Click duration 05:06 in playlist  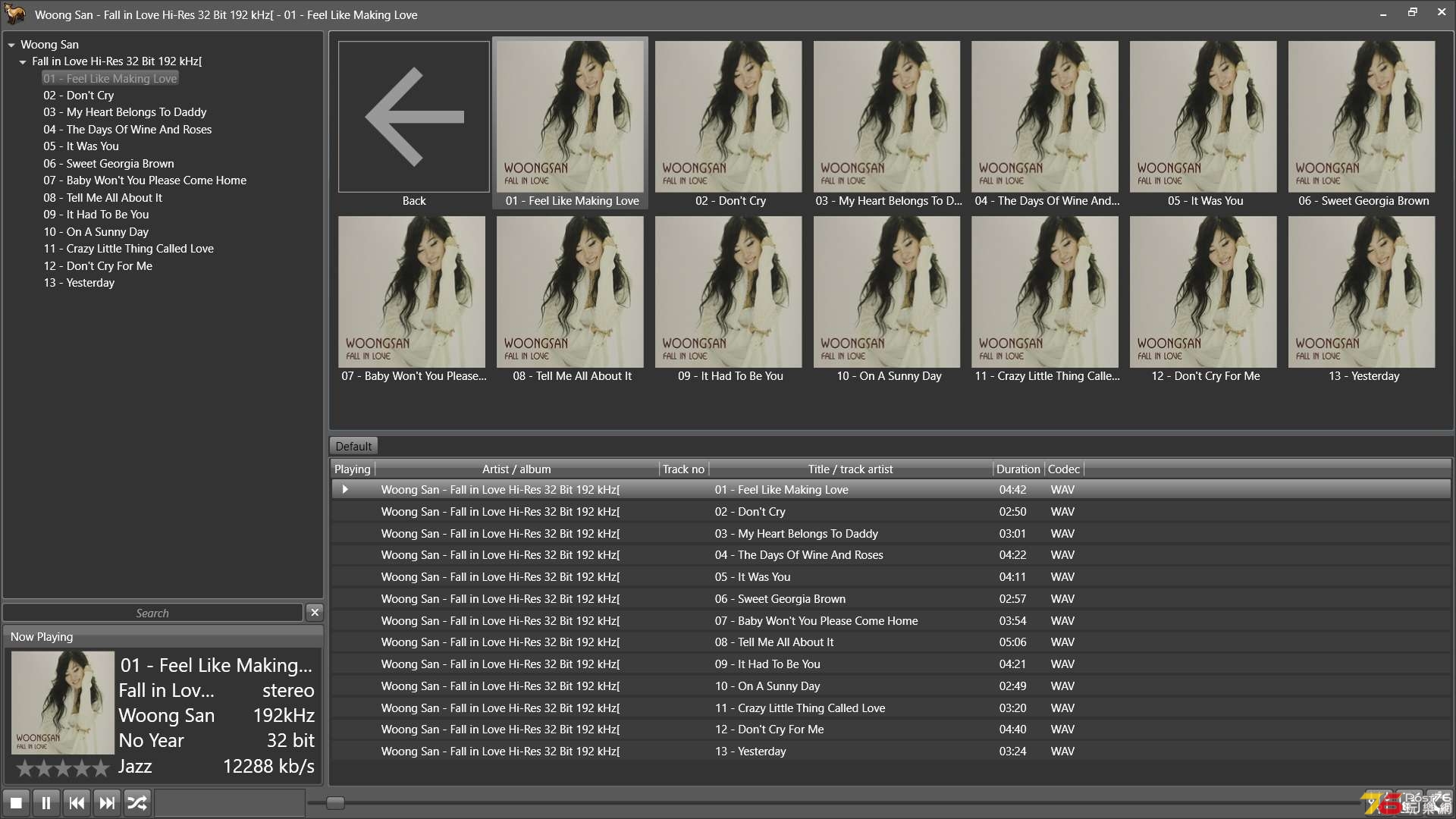pos(1012,642)
